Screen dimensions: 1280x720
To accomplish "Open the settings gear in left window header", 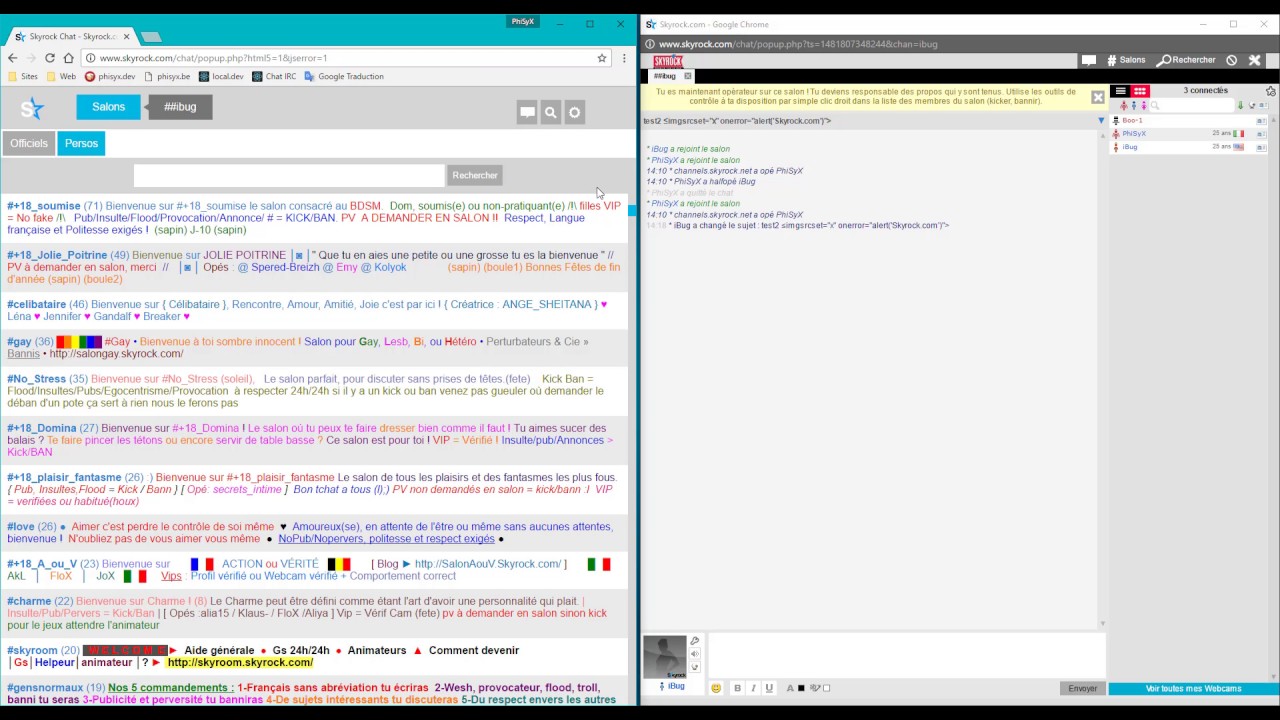I will tap(574, 113).
